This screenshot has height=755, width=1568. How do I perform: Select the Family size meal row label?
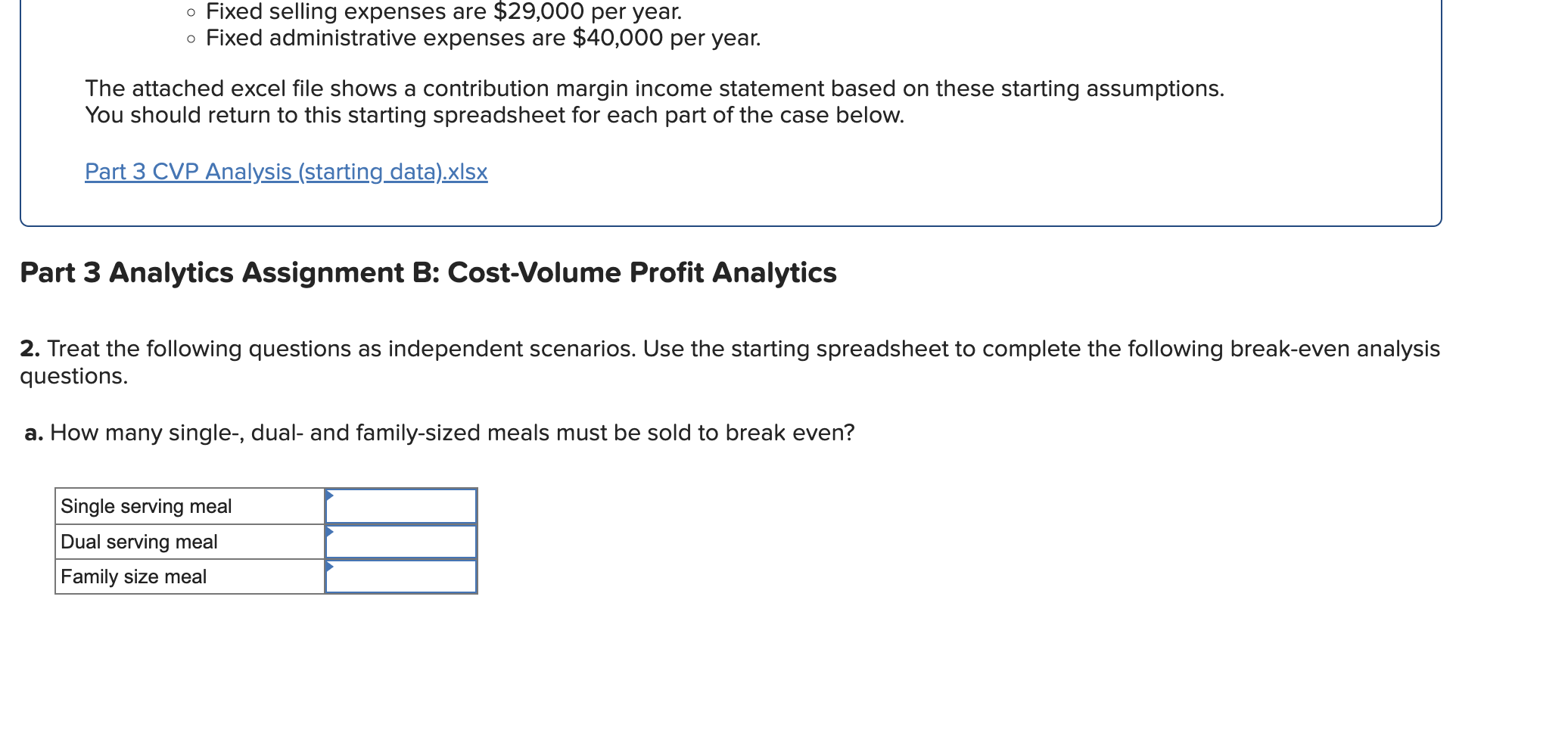click(x=133, y=576)
